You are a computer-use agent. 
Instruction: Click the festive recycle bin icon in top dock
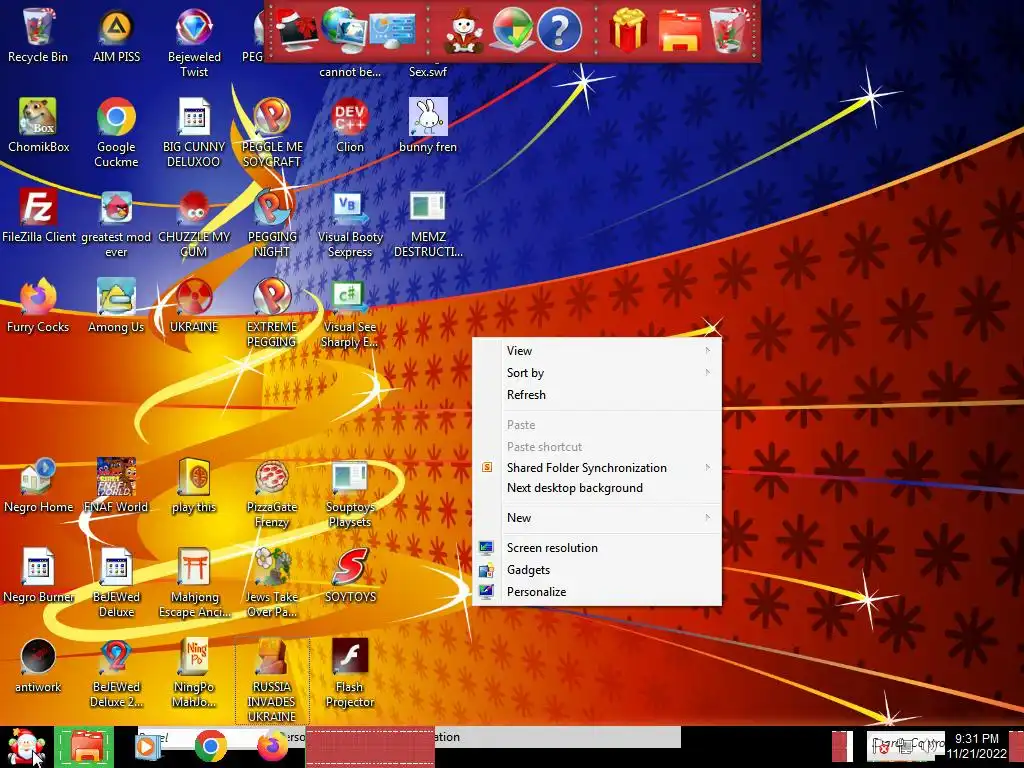tap(729, 31)
